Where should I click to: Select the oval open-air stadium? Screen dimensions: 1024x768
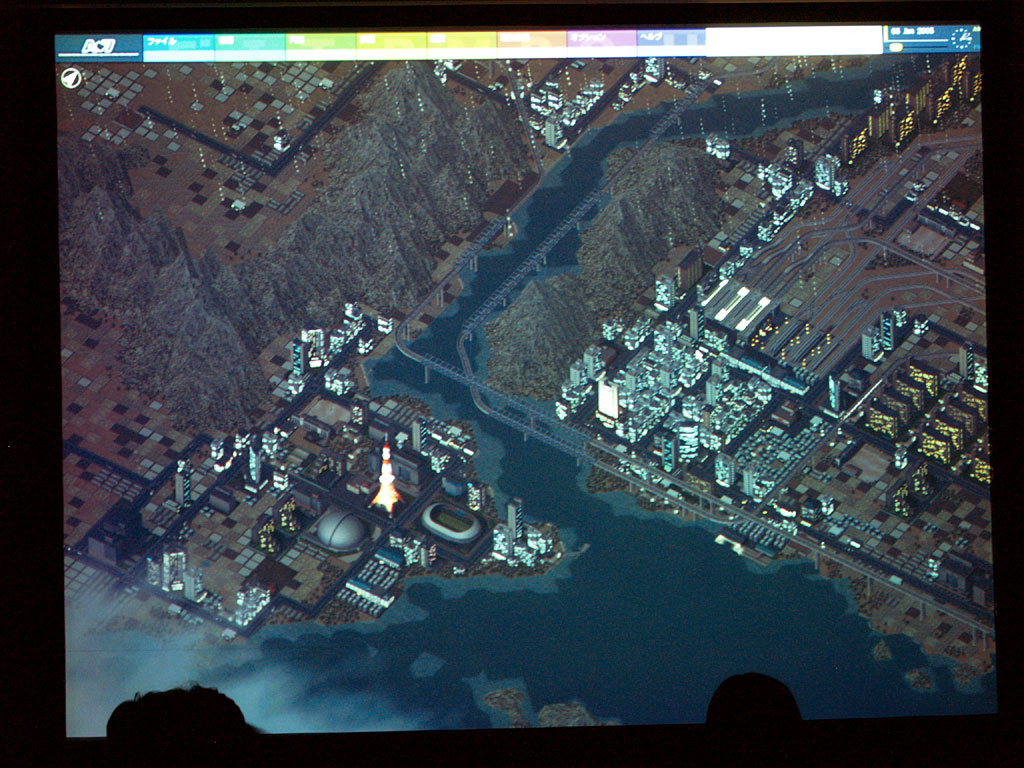(x=451, y=521)
